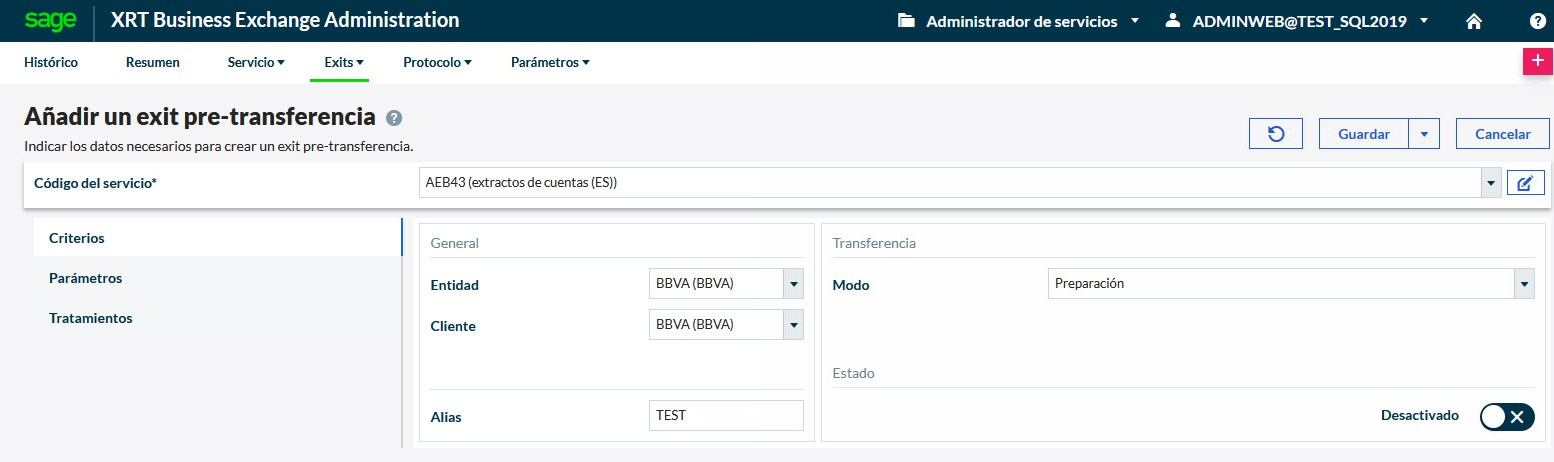
Task: Click the help icon beside page title
Action: tap(394, 118)
